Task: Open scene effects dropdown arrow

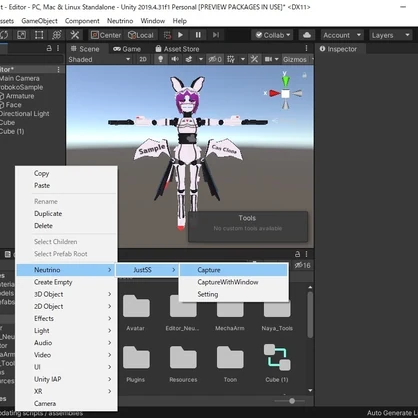Action: point(200,59)
